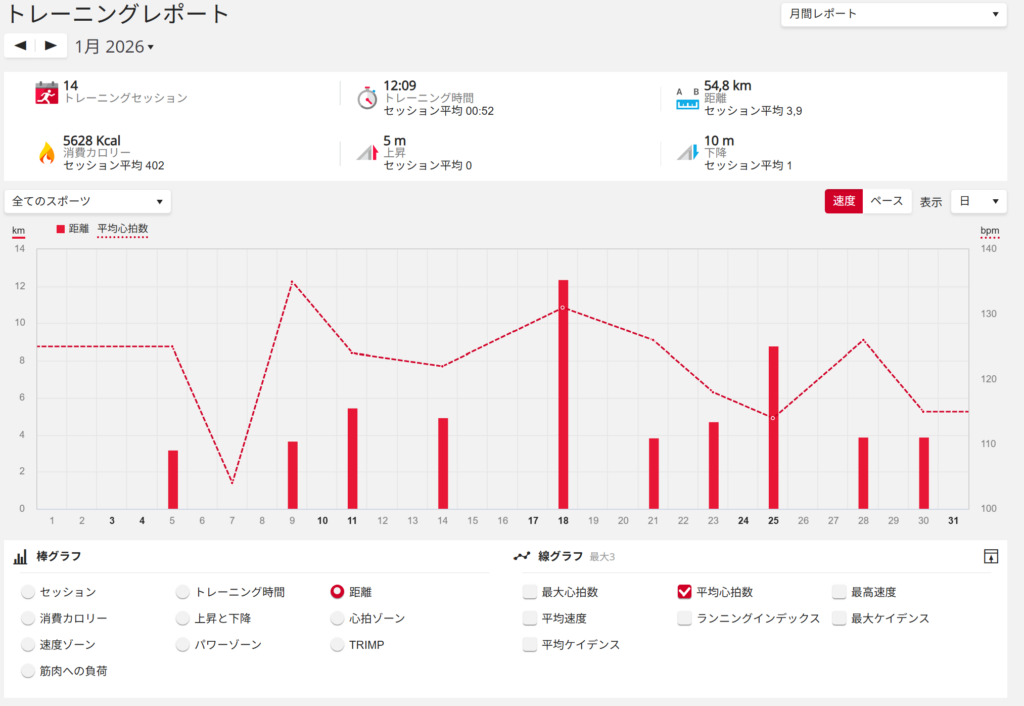Viewport: 1024px width, 706px height.
Task: Click the ascent (上昇) icon
Action: tap(367, 153)
